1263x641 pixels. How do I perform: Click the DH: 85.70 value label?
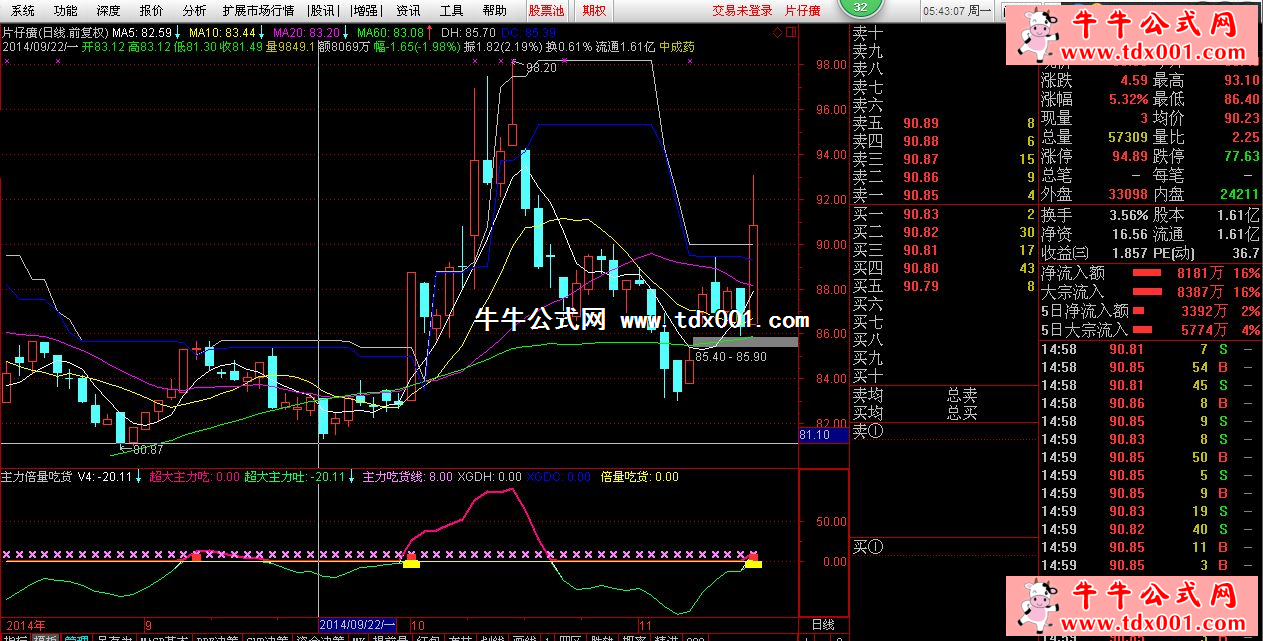[470, 32]
